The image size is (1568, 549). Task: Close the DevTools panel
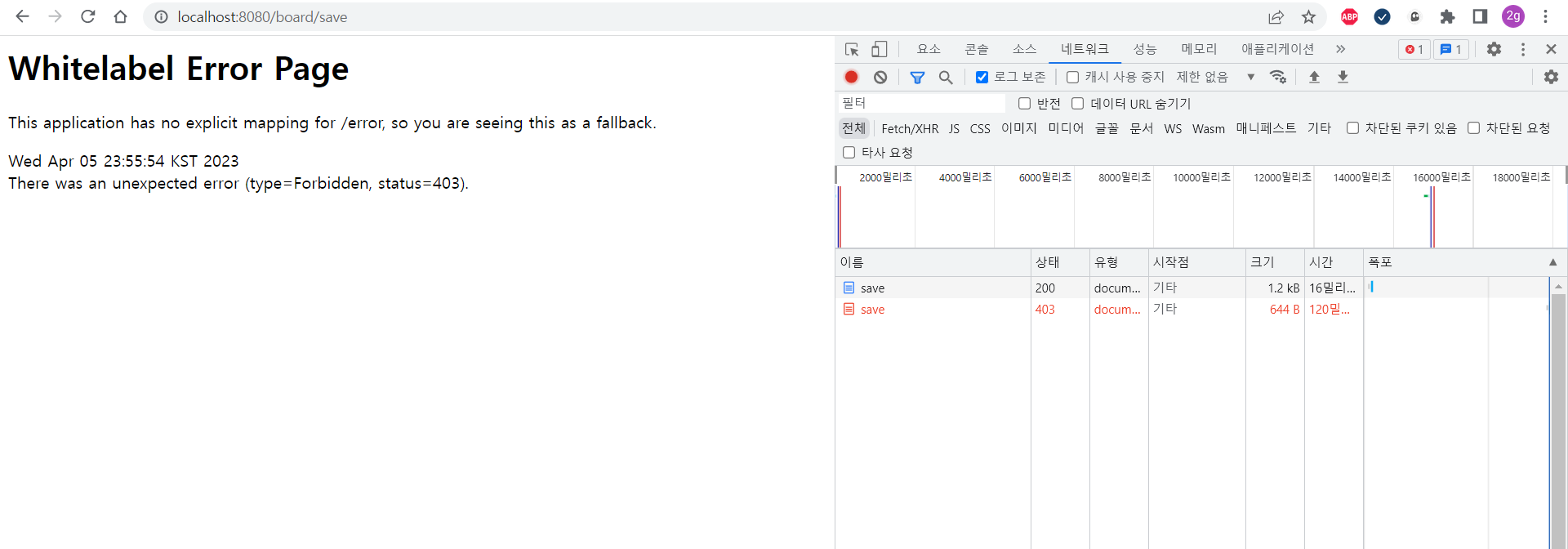point(1551,49)
